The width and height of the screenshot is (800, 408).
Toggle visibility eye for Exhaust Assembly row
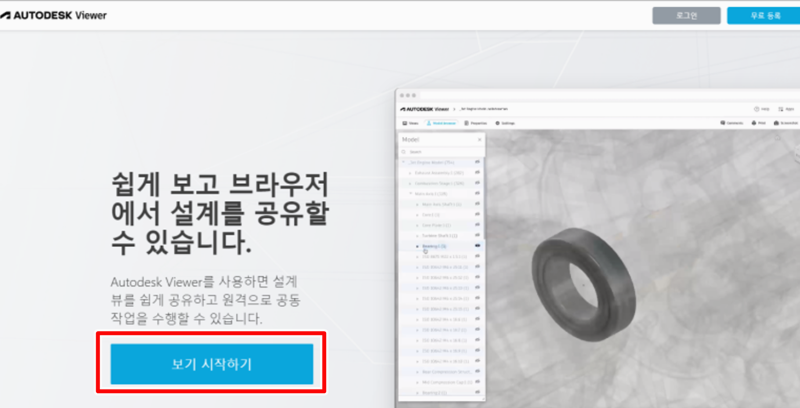click(478, 173)
